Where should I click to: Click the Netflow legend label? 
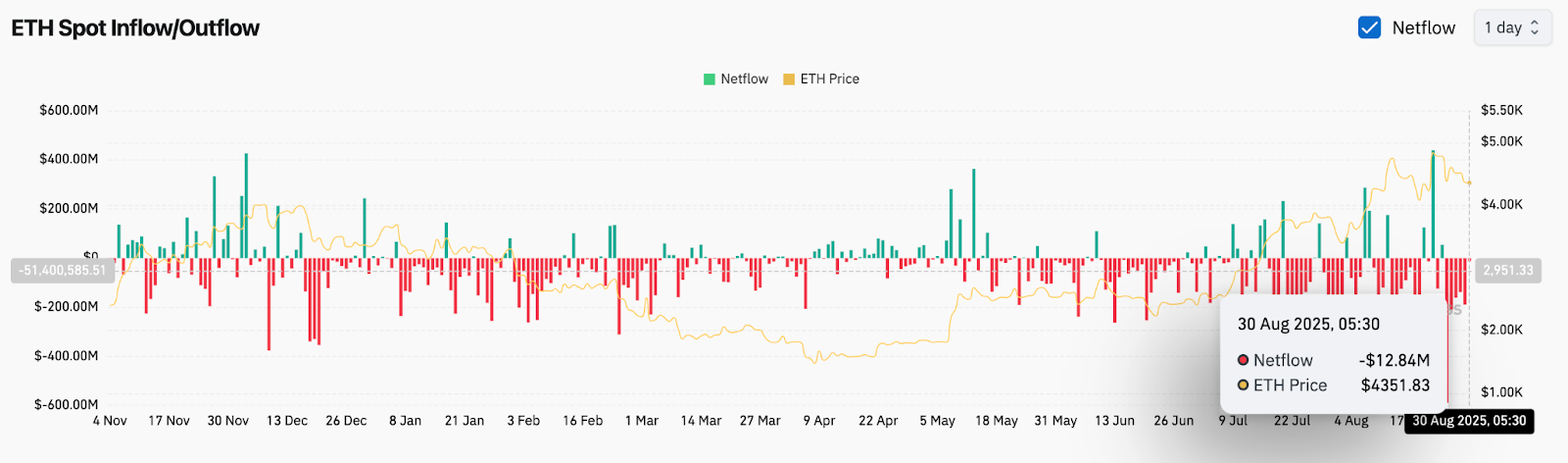pyautogui.click(x=745, y=79)
